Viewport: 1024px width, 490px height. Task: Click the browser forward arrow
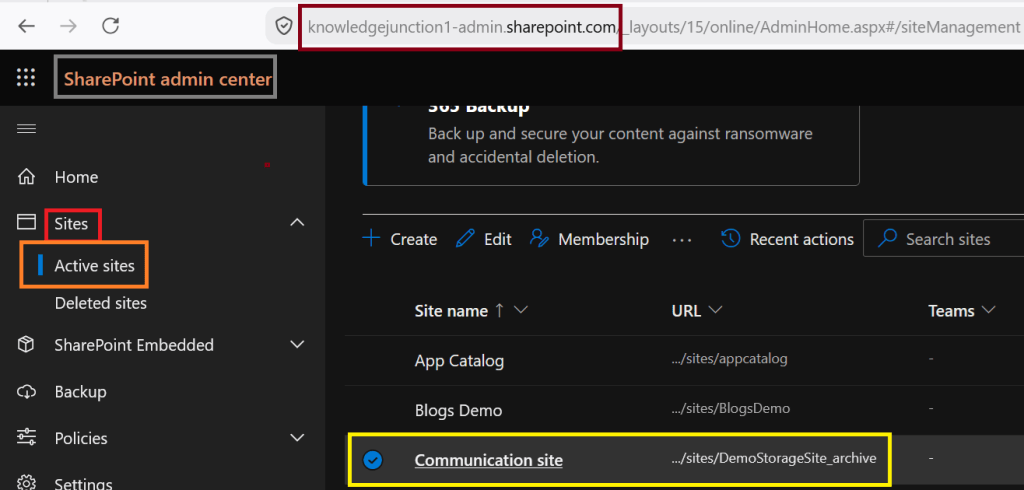68,26
